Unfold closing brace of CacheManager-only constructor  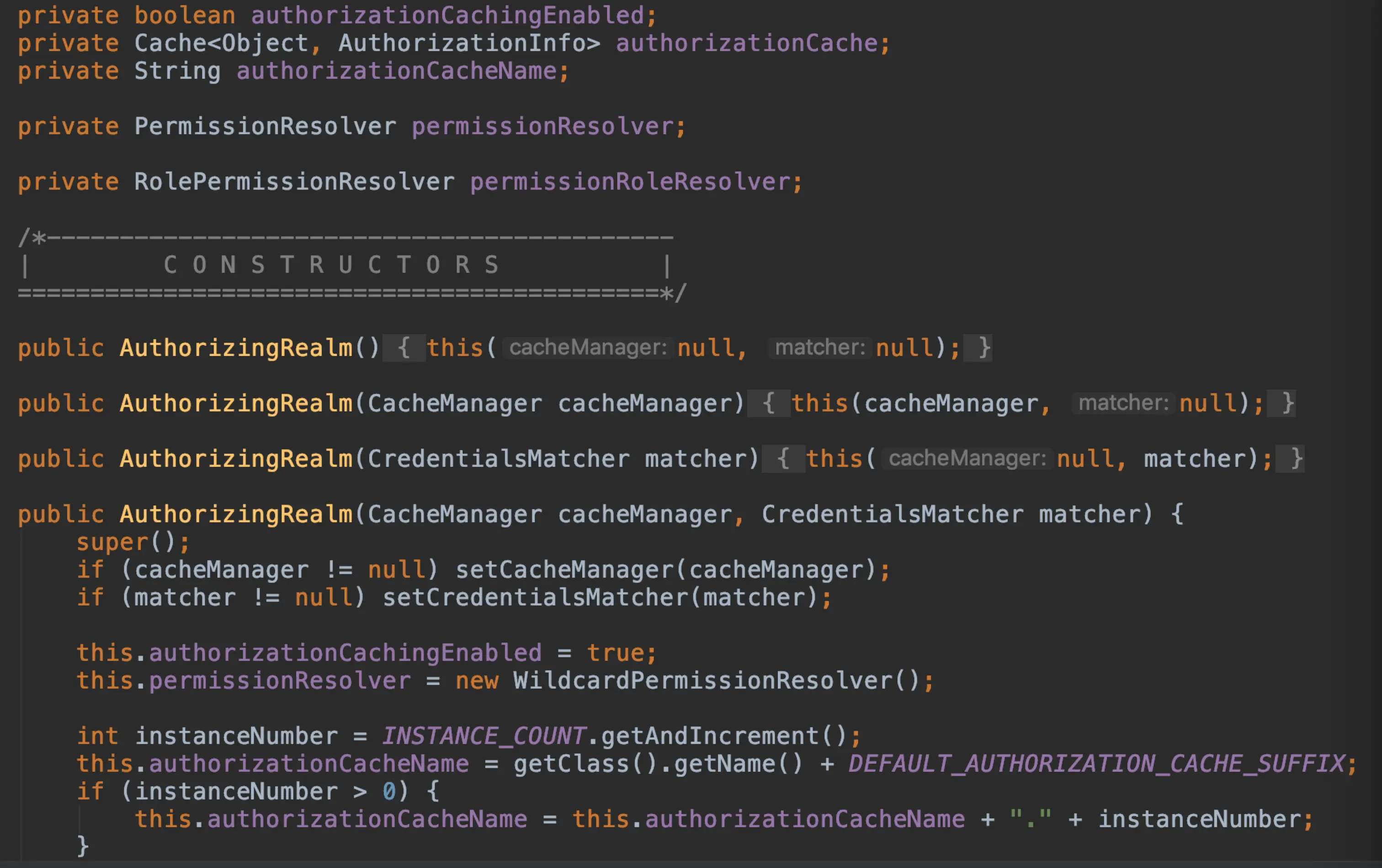1287,403
